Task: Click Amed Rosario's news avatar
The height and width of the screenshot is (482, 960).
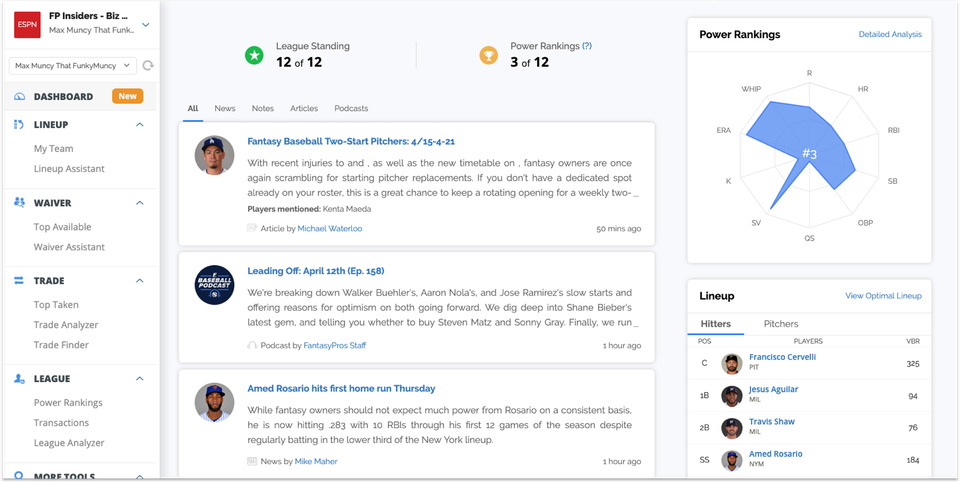Action: pyautogui.click(x=214, y=402)
